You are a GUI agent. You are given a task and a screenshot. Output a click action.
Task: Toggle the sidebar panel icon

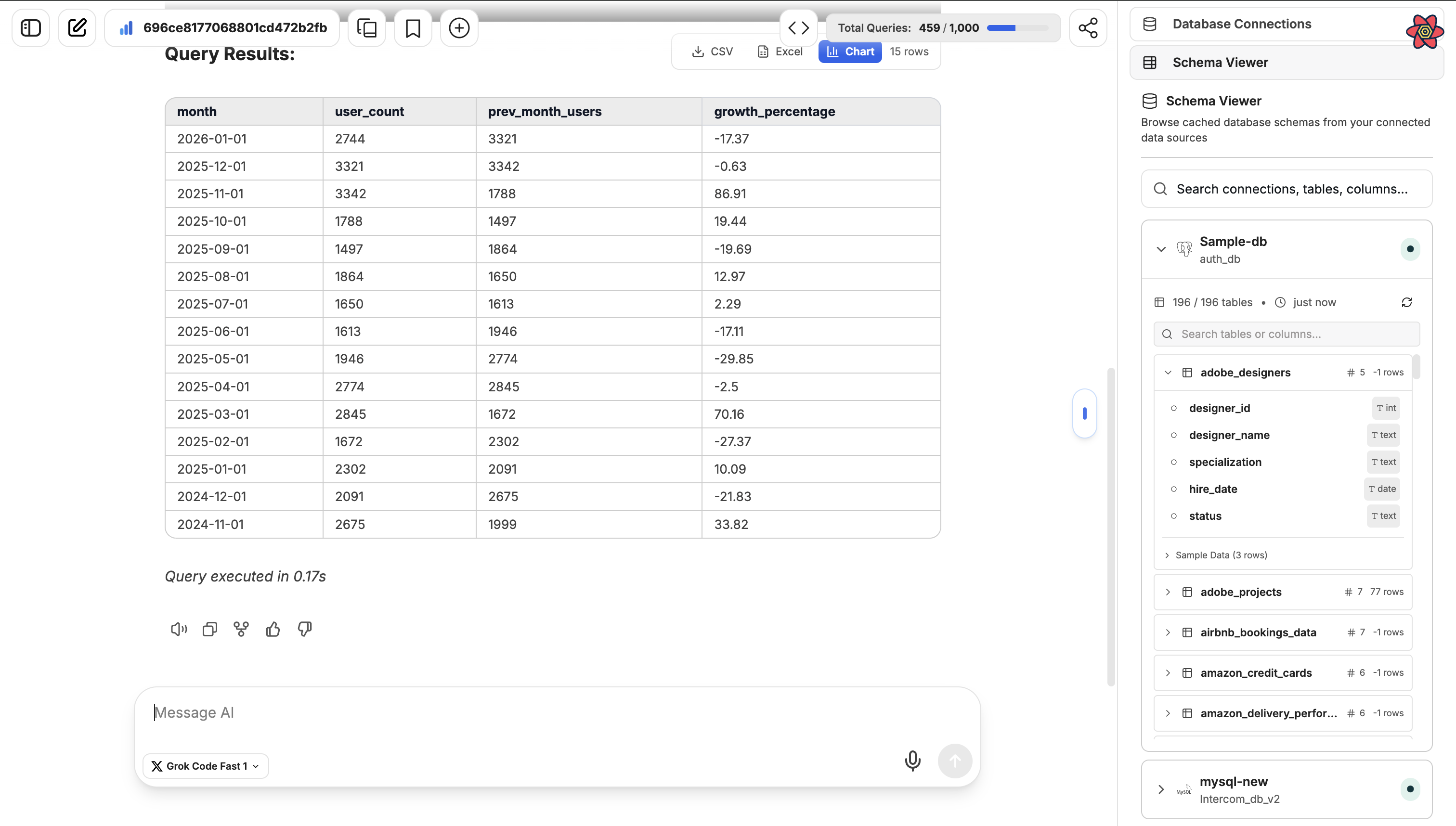(30, 27)
